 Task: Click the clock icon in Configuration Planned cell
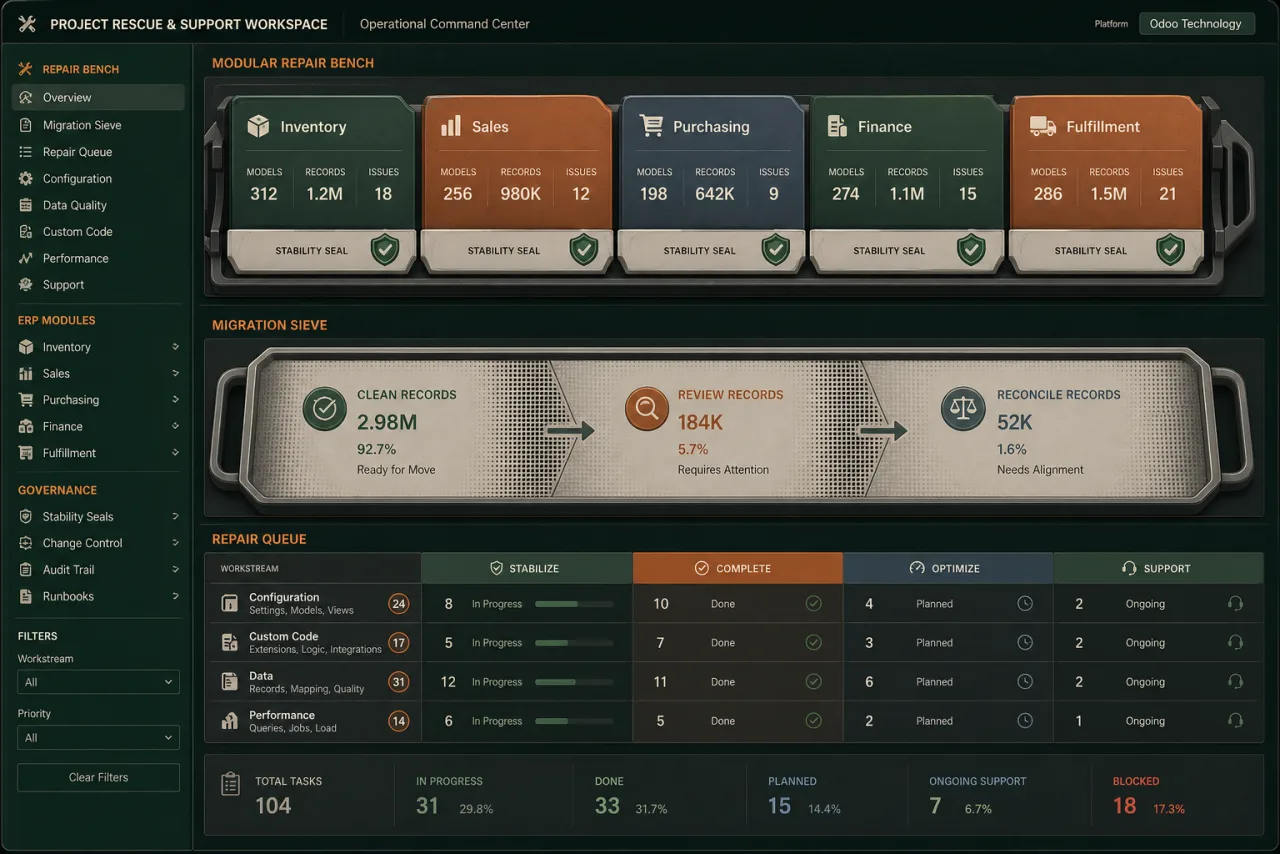coord(1025,603)
